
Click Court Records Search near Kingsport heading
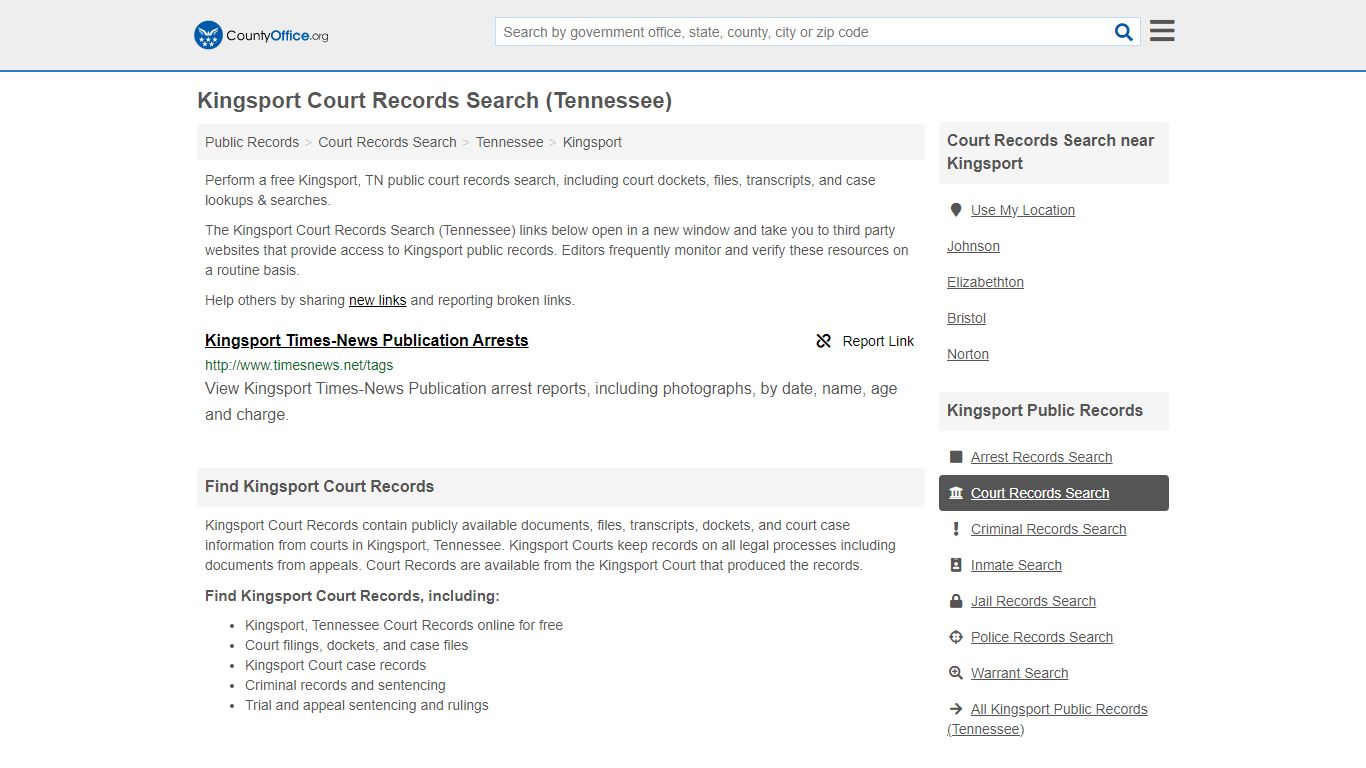[x=1050, y=152]
